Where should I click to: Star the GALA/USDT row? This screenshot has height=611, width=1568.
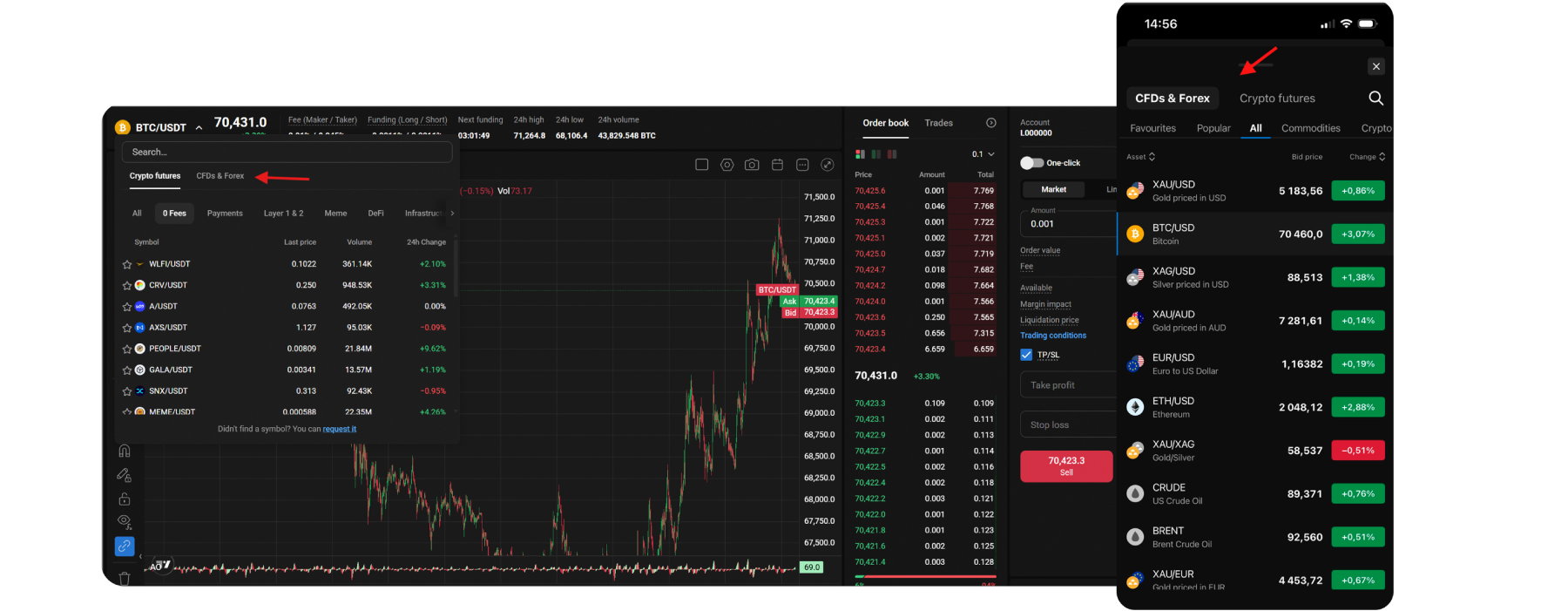pyautogui.click(x=127, y=370)
